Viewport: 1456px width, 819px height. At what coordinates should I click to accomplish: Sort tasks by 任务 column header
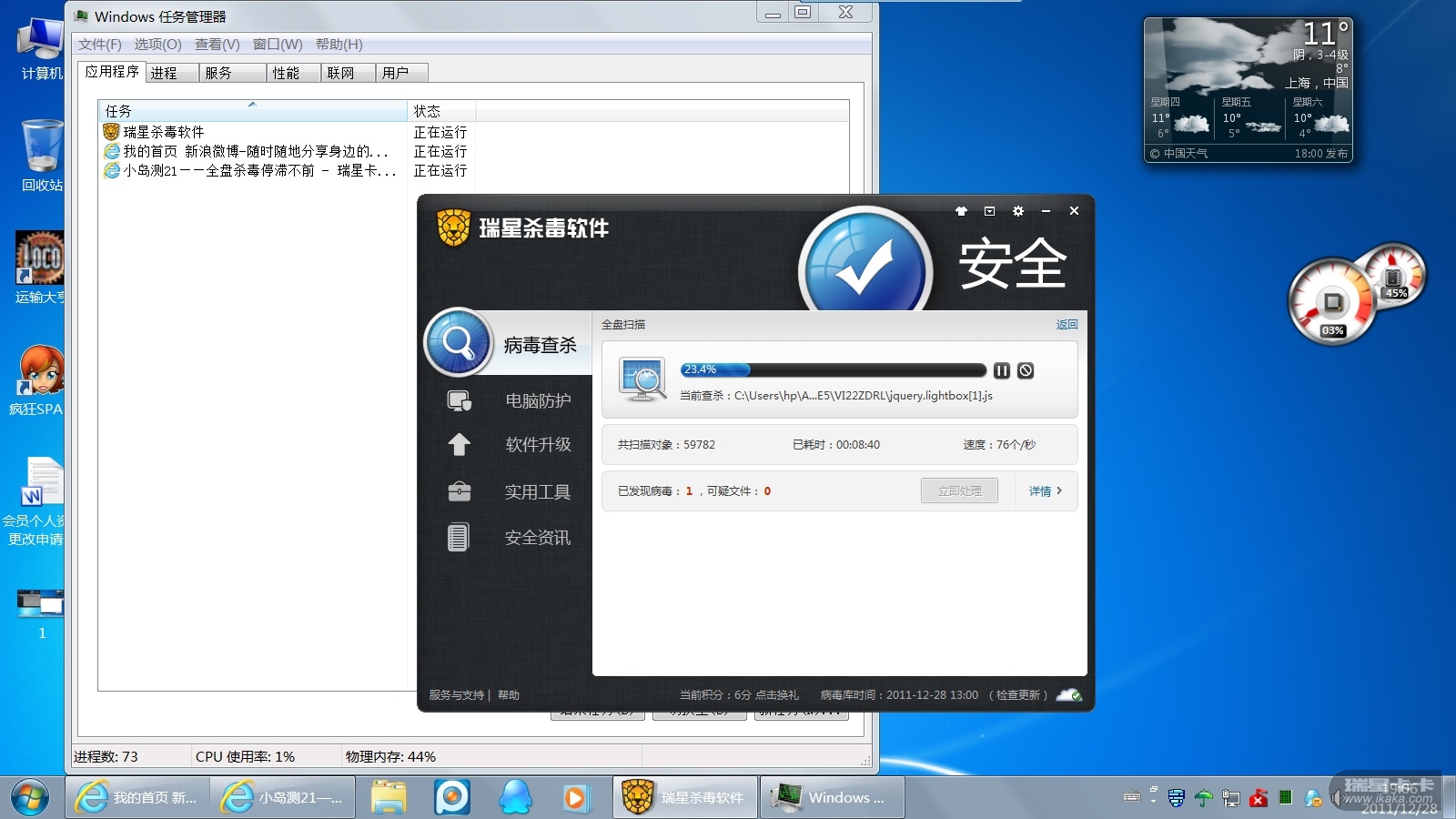pos(253,111)
